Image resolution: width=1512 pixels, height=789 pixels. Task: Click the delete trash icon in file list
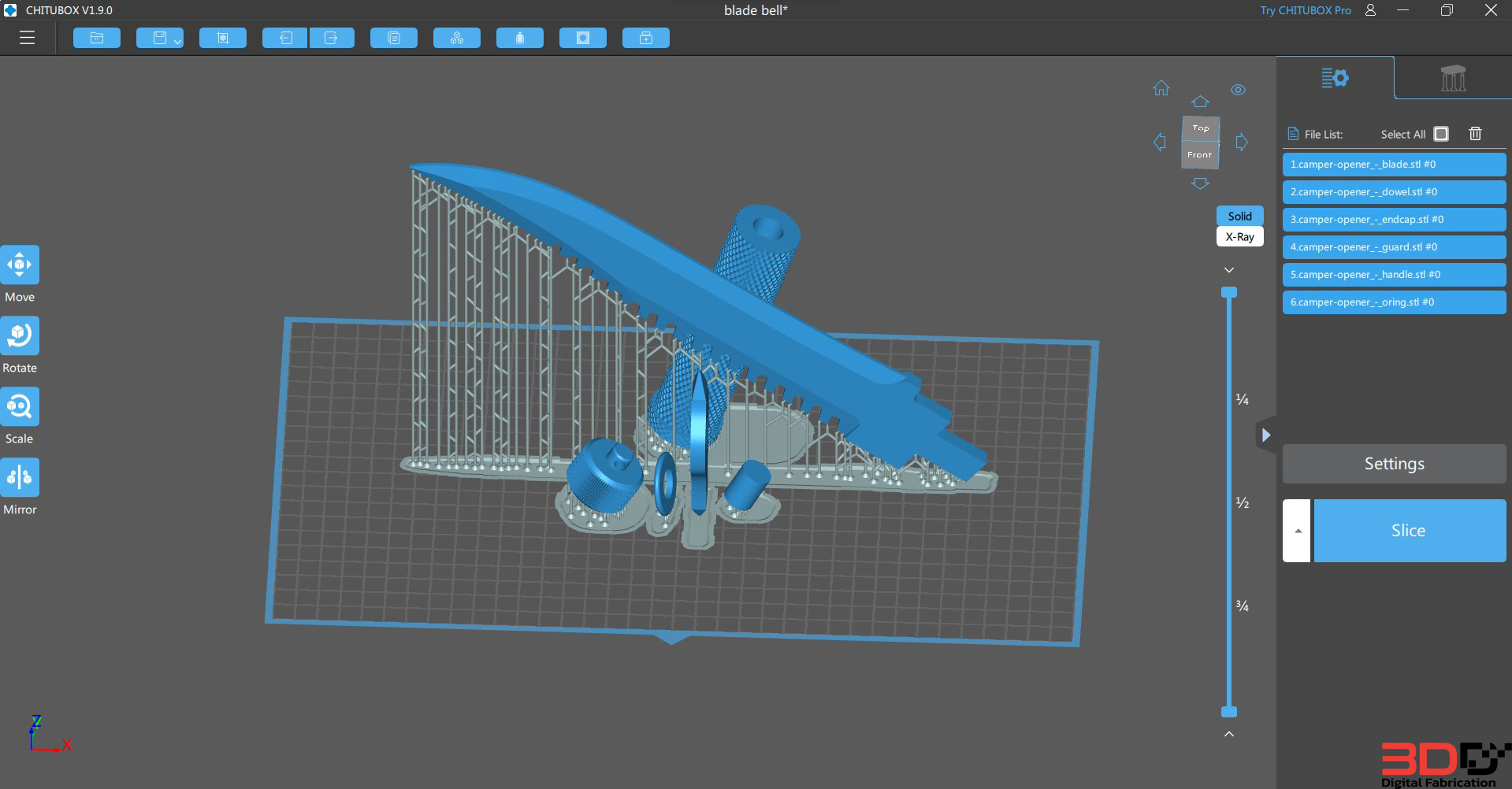click(1476, 134)
